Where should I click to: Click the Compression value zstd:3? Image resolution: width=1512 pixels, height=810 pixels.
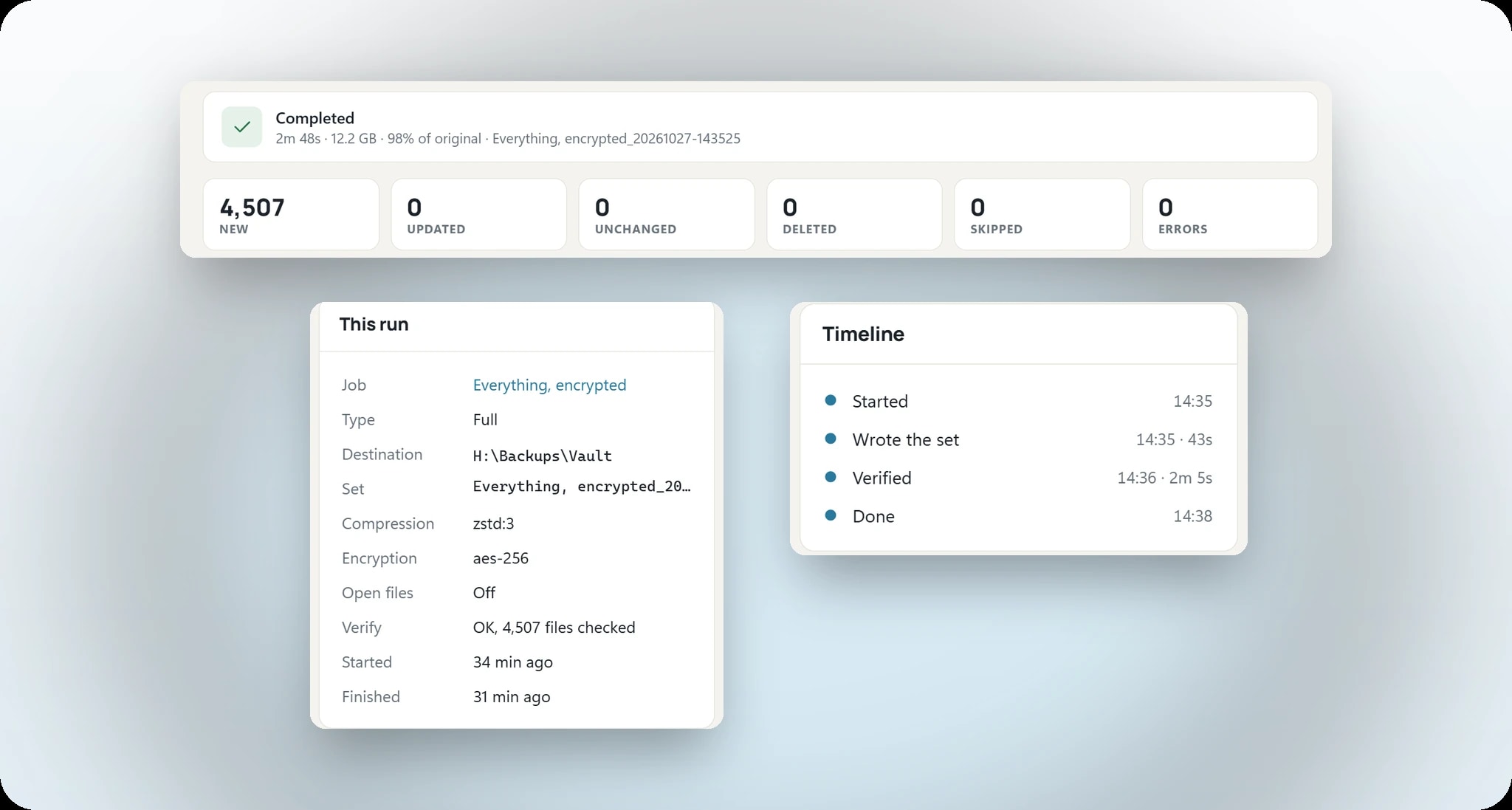point(493,524)
